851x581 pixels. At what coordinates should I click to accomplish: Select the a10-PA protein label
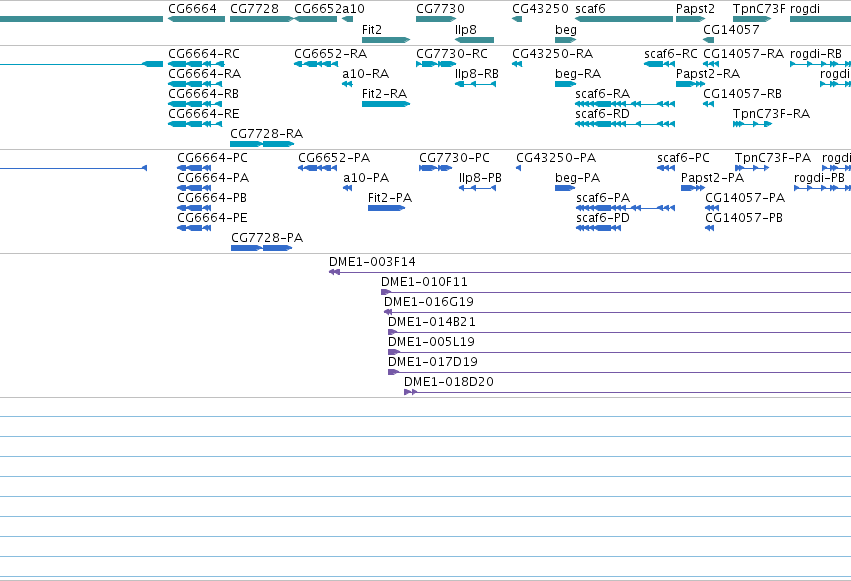tap(366, 177)
